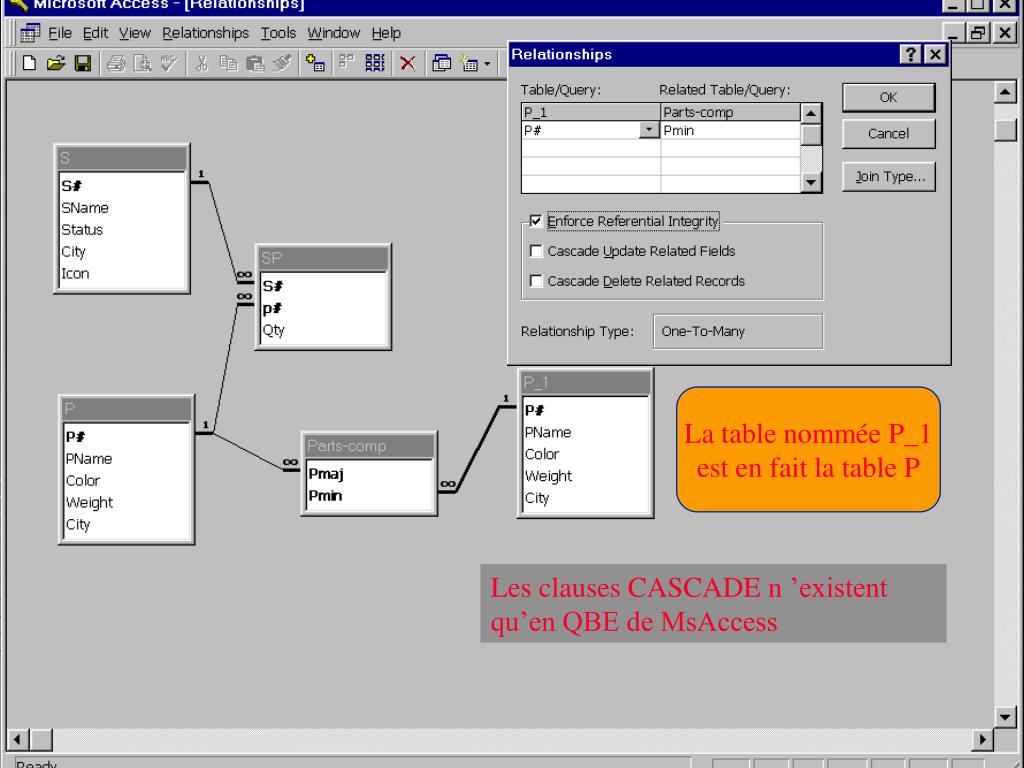Viewport: 1024px width, 768px height.
Task: Close the Relationships dialog with X
Action: 935,54
